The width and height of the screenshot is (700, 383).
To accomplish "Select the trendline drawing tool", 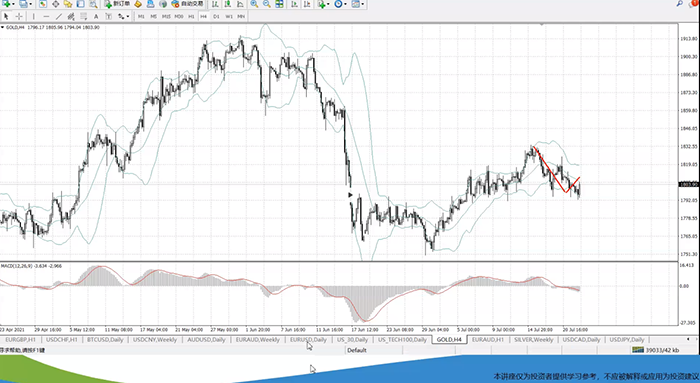I will click(58, 17).
